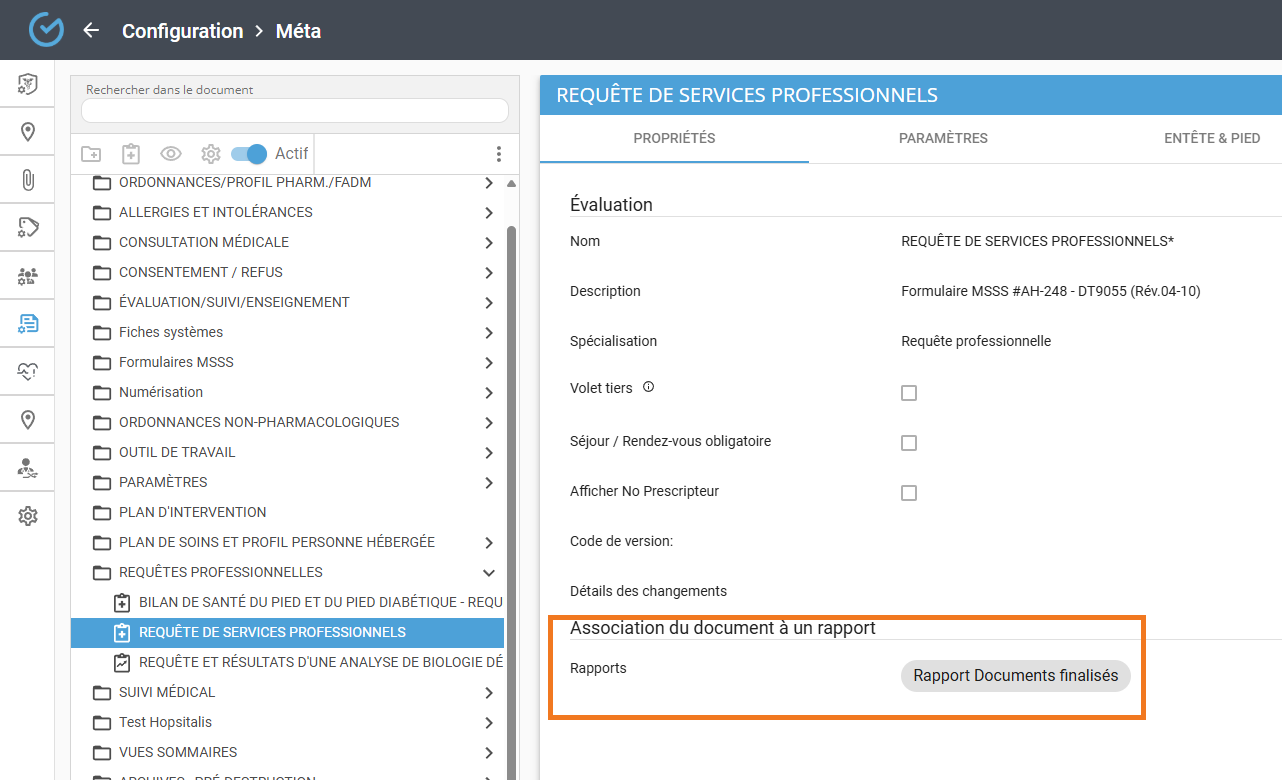Open the heartbeat alerts sidebar icon

pos(28,372)
